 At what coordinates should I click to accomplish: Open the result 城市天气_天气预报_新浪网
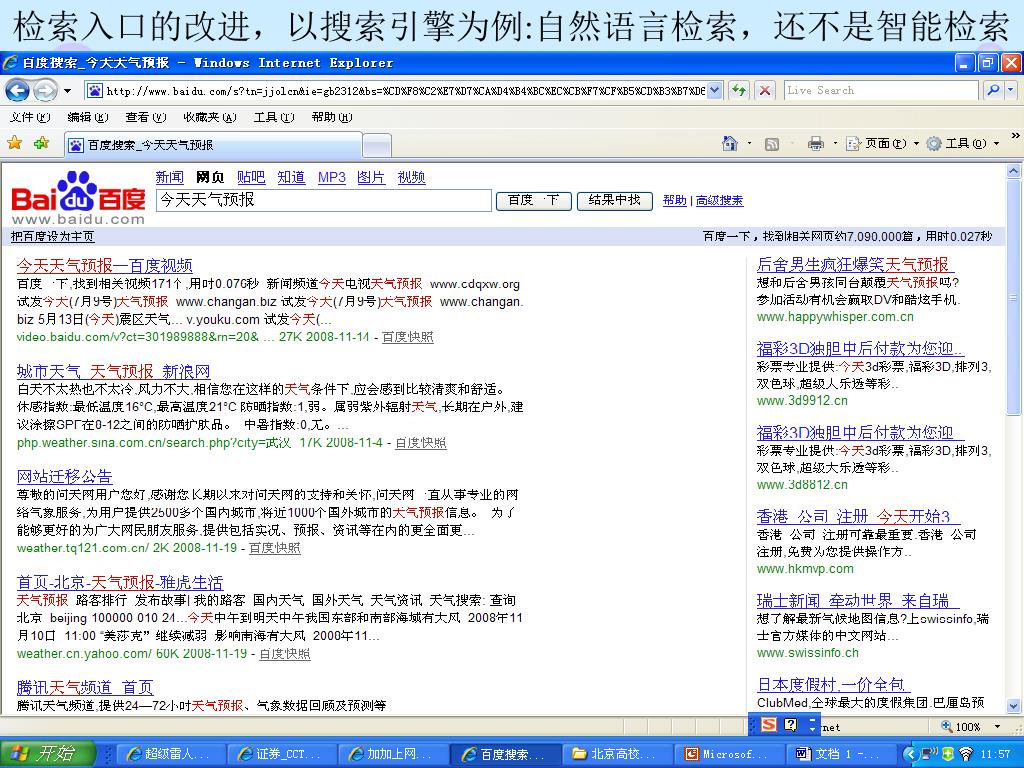114,372
